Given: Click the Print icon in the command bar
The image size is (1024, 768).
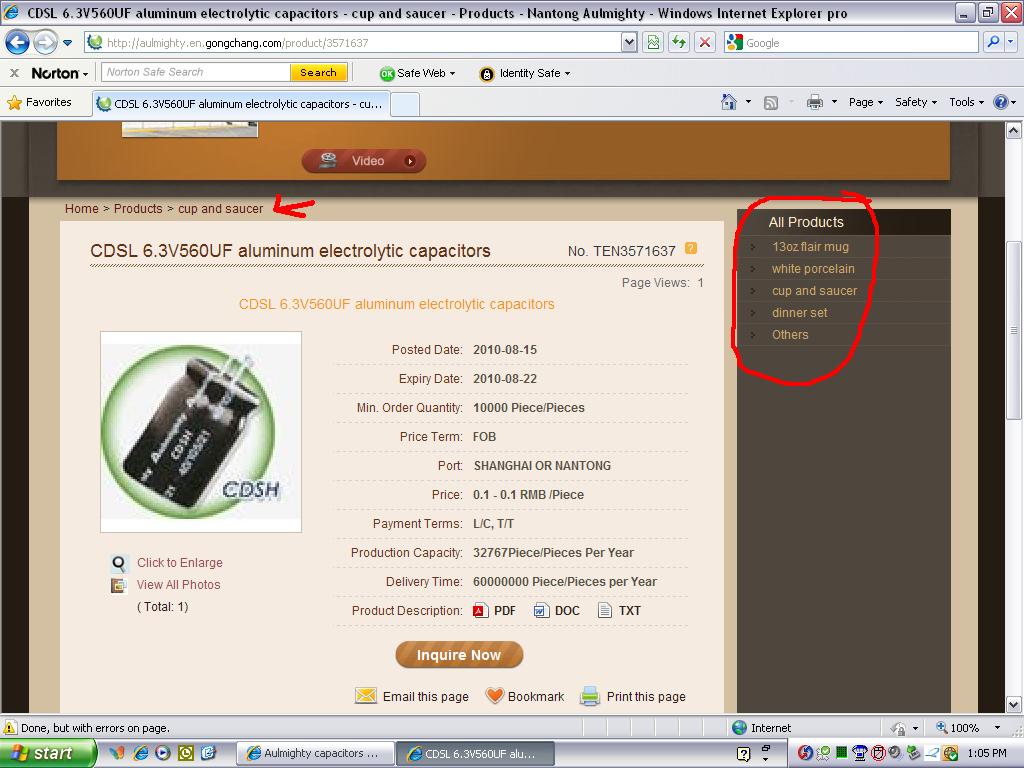Looking at the screenshot, I should tap(814, 102).
